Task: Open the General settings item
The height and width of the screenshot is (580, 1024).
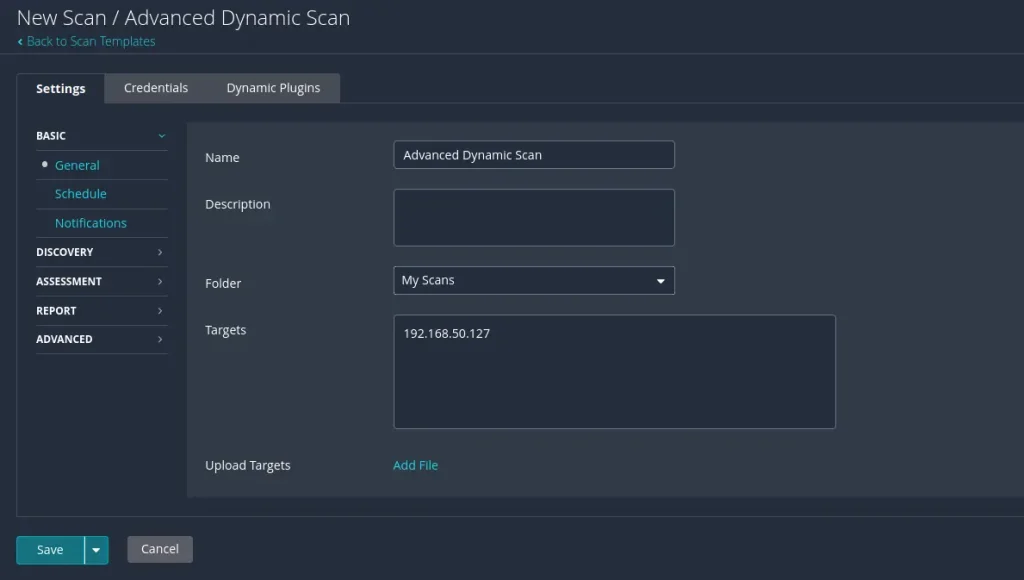Action: coord(77,165)
